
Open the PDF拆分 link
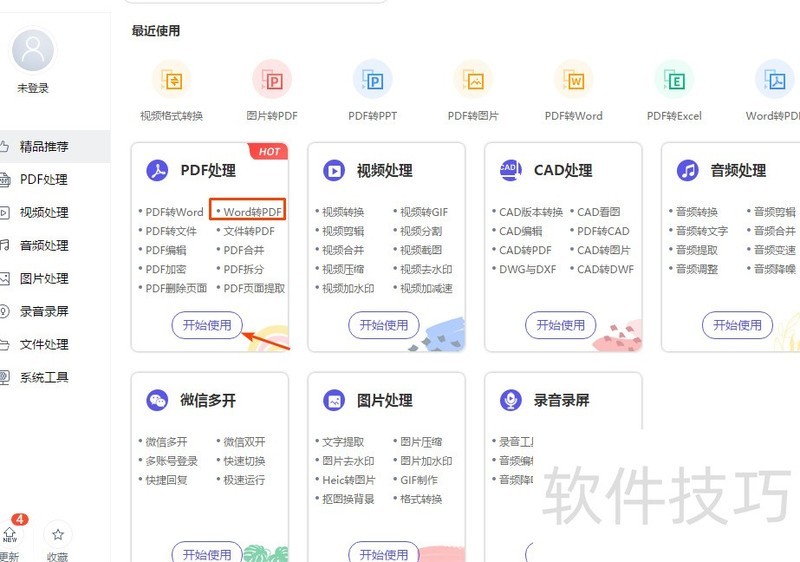pyautogui.click(x=244, y=269)
